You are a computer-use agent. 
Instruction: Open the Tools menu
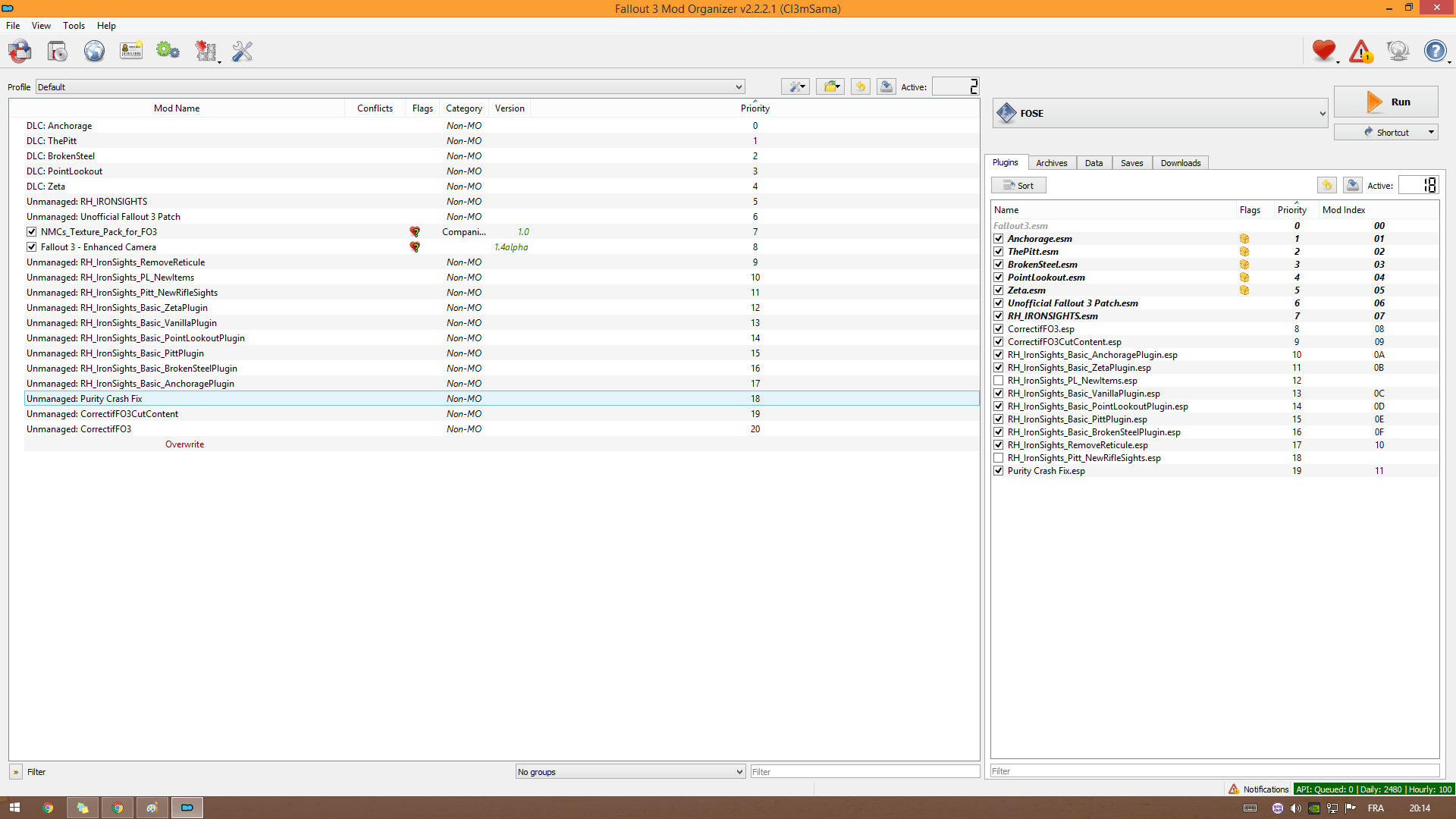pos(74,25)
